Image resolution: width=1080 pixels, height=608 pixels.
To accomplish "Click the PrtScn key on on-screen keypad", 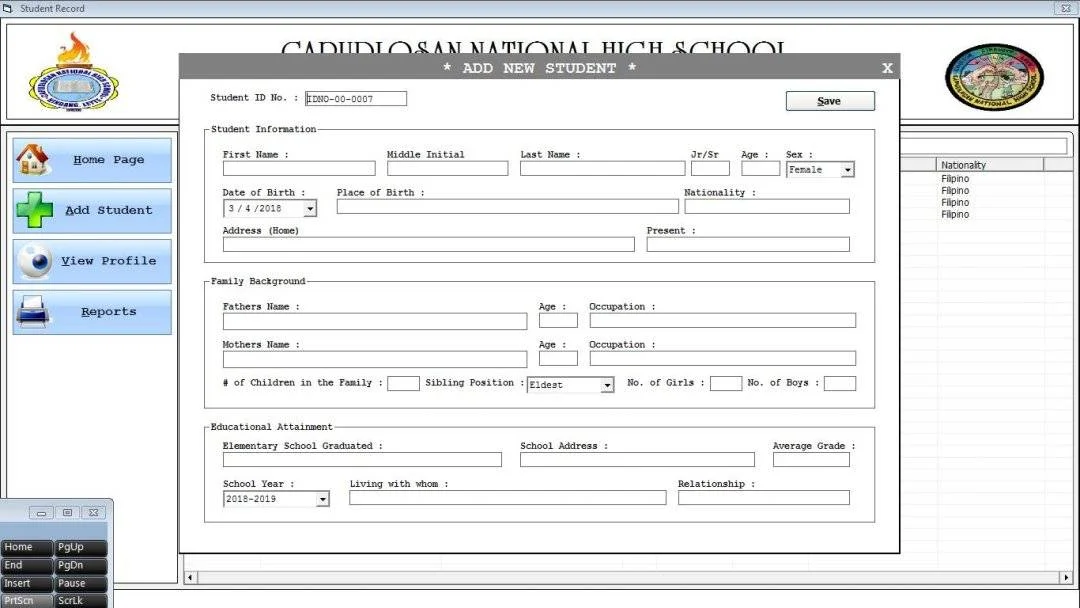I will [x=27, y=601].
